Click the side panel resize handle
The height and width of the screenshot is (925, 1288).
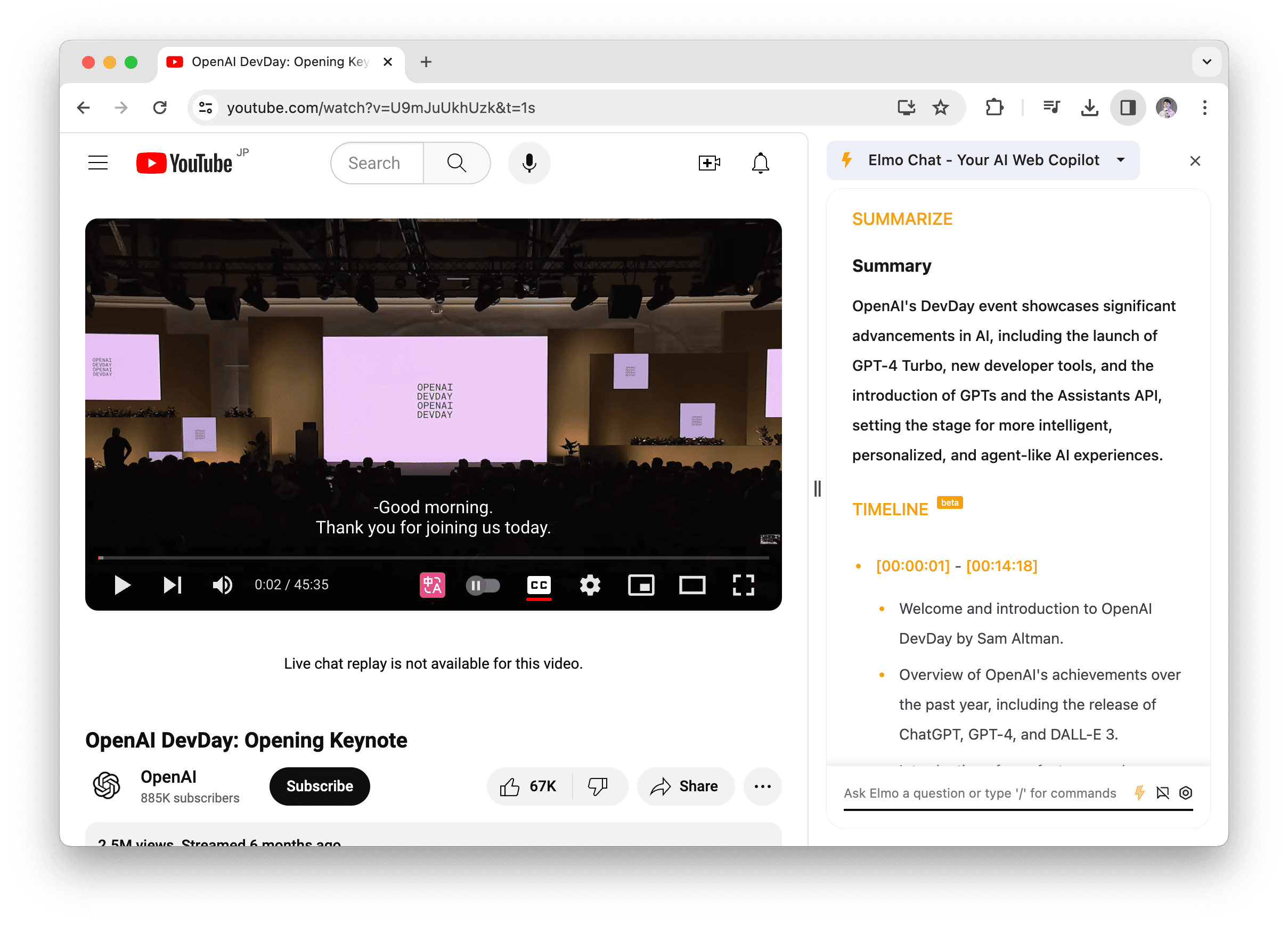(x=817, y=488)
